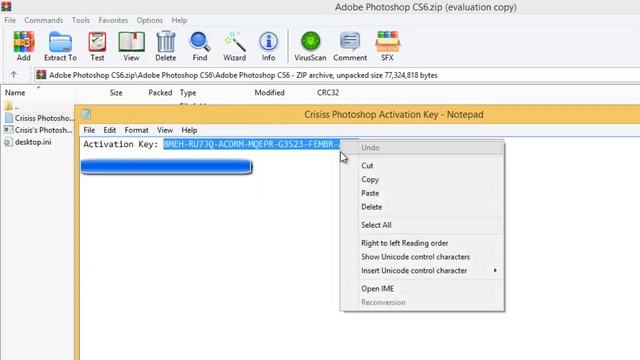Open WinRAR Tools menu
This screenshot has height=360, width=640.
coord(81,20)
